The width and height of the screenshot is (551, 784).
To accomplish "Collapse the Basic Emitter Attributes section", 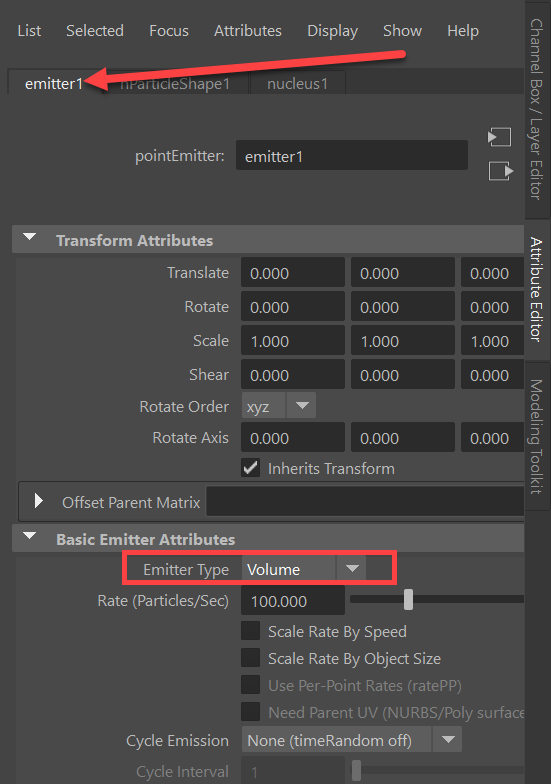I will point(30,536).
